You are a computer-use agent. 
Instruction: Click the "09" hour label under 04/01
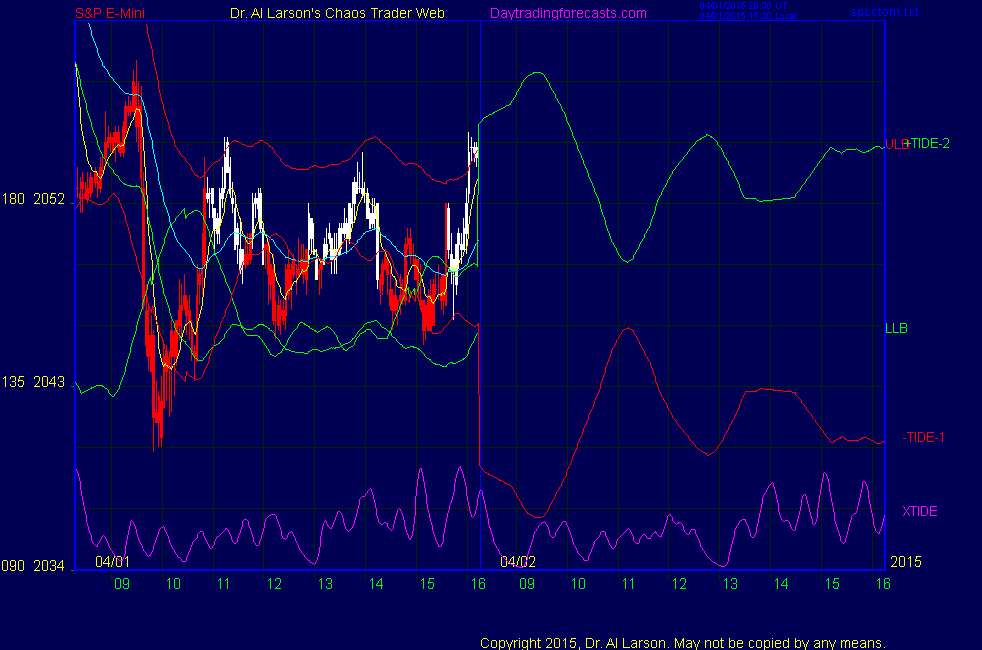(x=122, y=584)
